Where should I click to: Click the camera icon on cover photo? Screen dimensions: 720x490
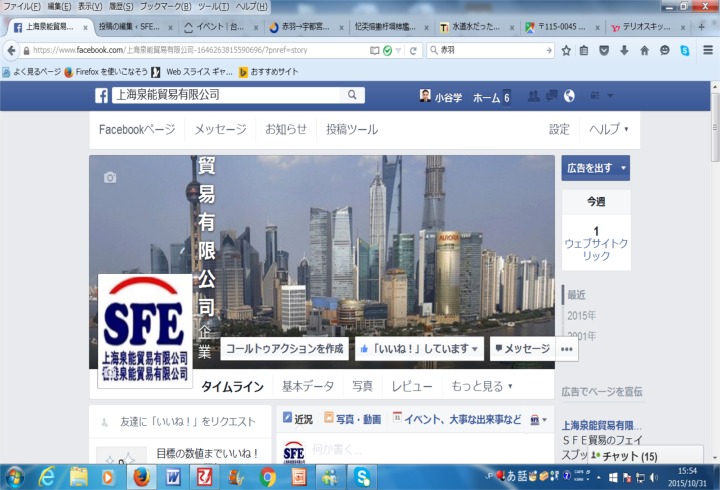coord(110,177)
